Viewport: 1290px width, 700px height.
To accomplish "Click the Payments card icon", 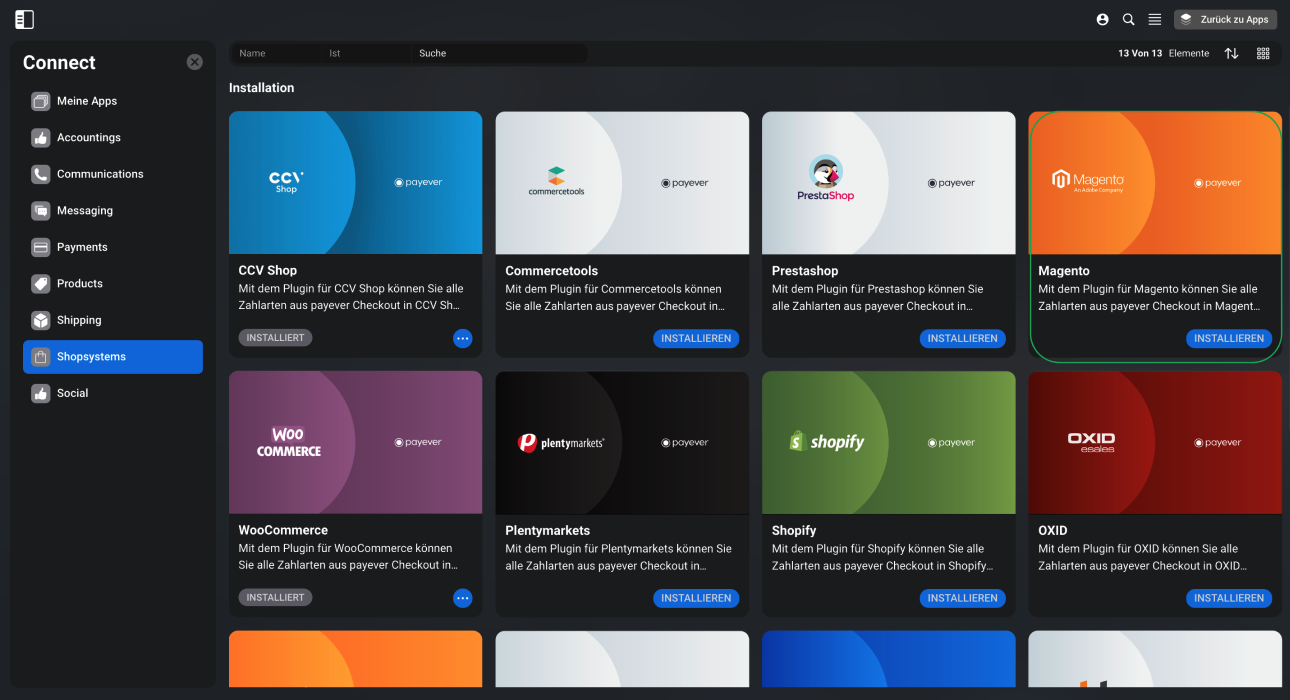I will pos(40,247).
